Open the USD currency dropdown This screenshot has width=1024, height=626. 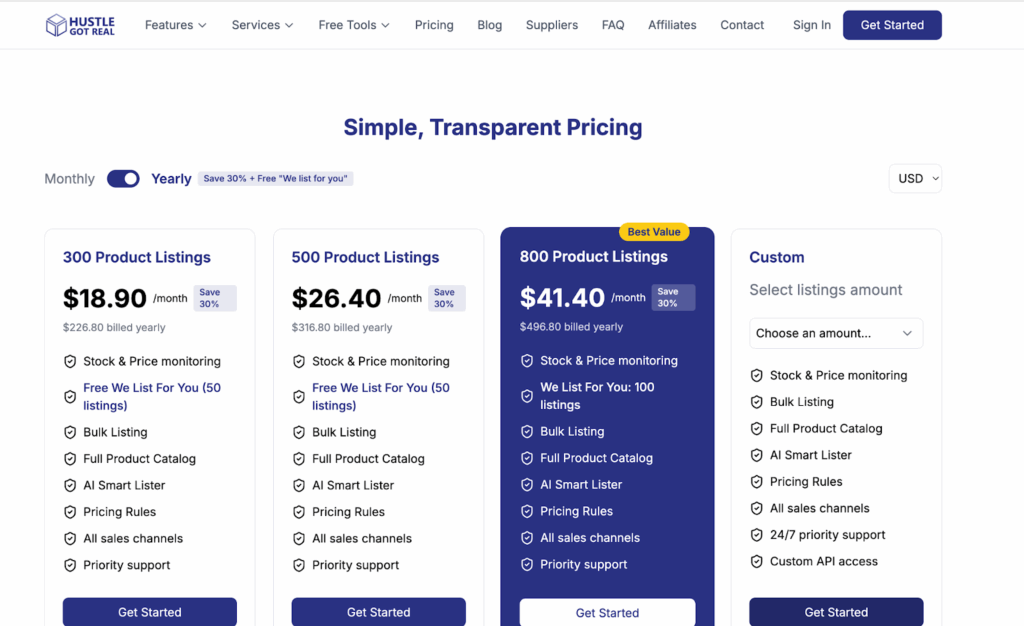[915, 179]
